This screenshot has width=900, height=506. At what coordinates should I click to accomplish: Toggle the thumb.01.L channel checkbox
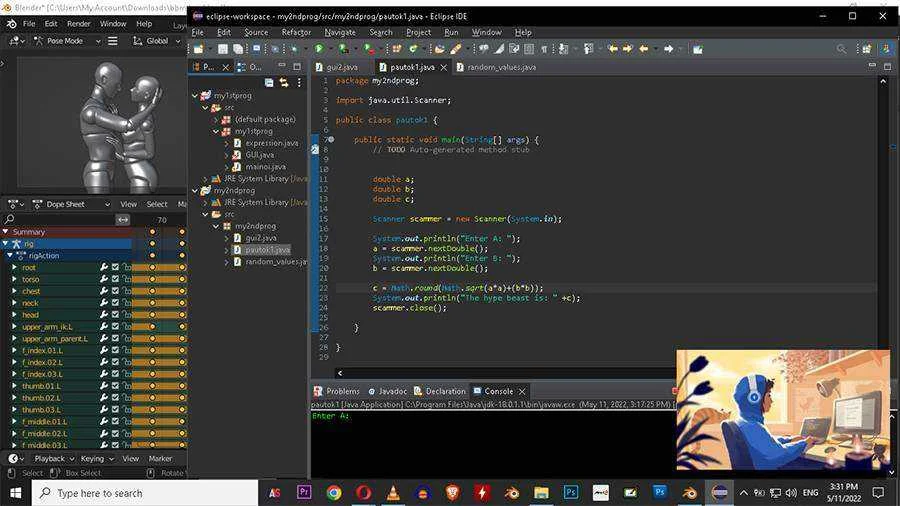coord(115,386)
